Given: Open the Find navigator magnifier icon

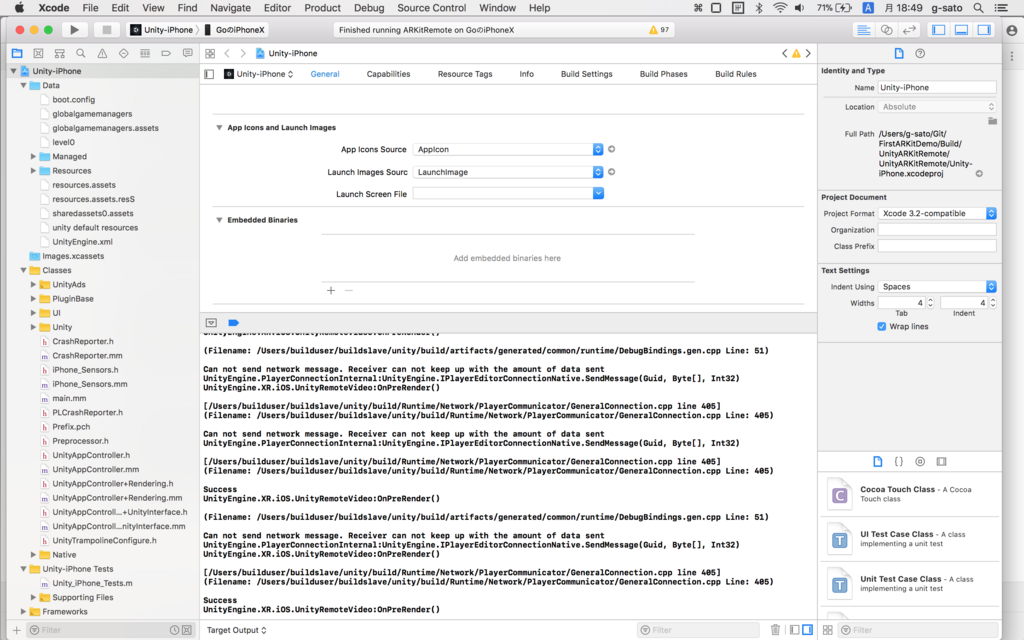Looking at the screenshot, I should tap(81, 54).
